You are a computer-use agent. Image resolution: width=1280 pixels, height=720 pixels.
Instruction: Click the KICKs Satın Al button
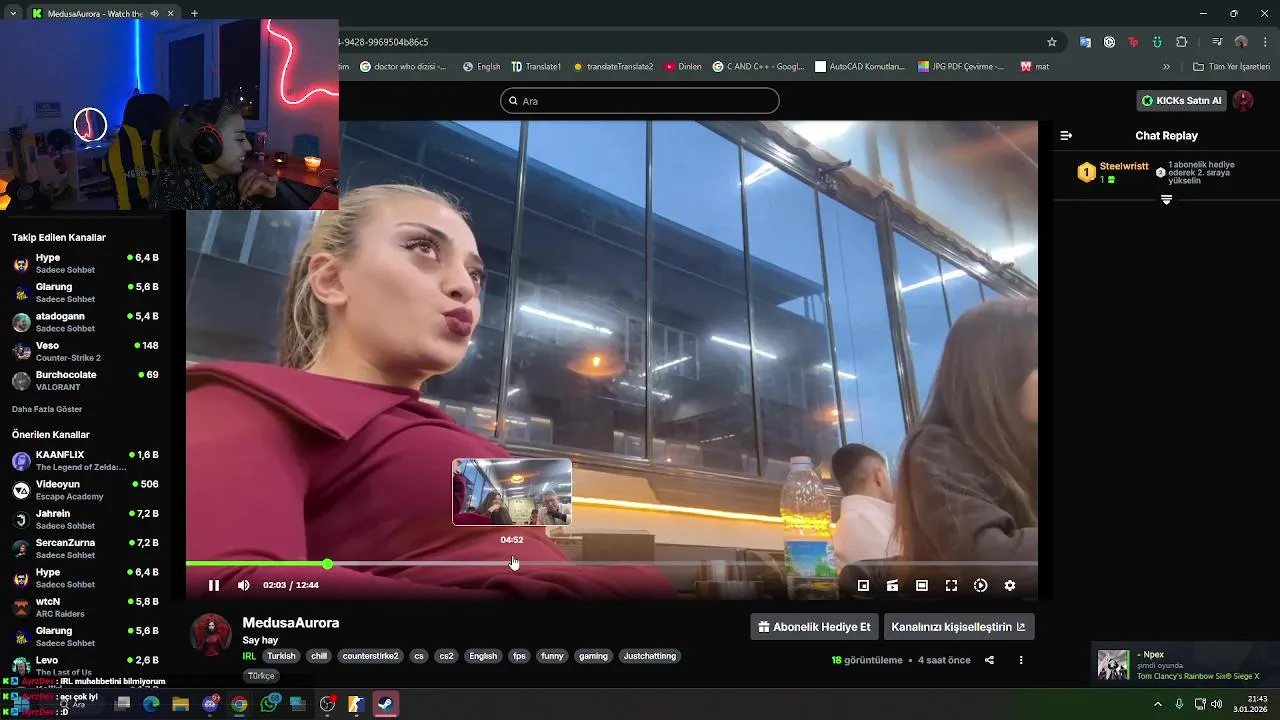[x=1182, y=100]
